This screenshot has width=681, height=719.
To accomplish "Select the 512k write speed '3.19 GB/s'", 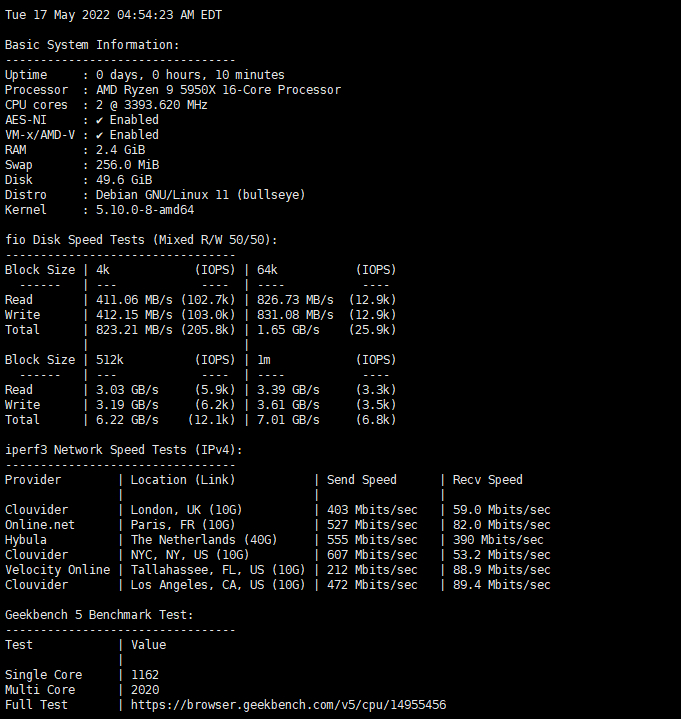I will (x=127, y=405).
